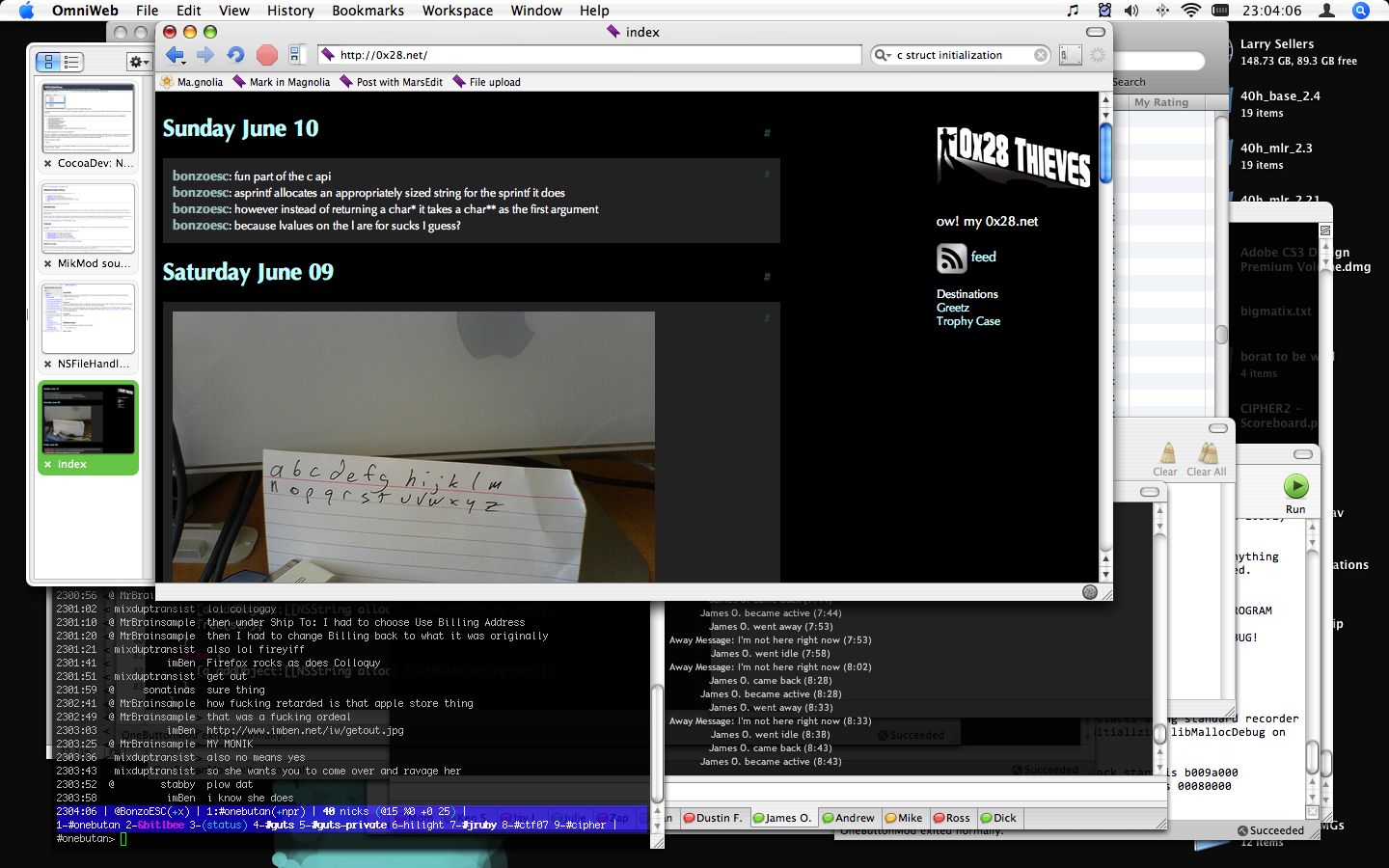This screenshot has width=1389, height=868.
Task: Click the red Stop loading button
Action: 267,55
